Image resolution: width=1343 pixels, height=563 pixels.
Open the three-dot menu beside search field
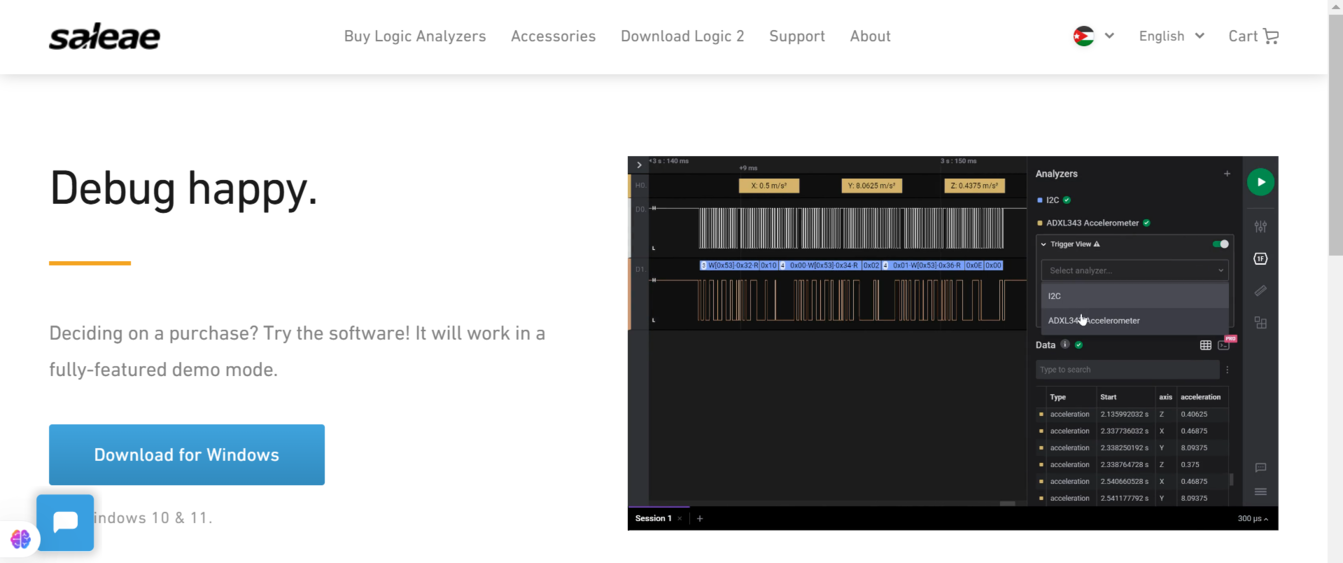pos(1227,370)
